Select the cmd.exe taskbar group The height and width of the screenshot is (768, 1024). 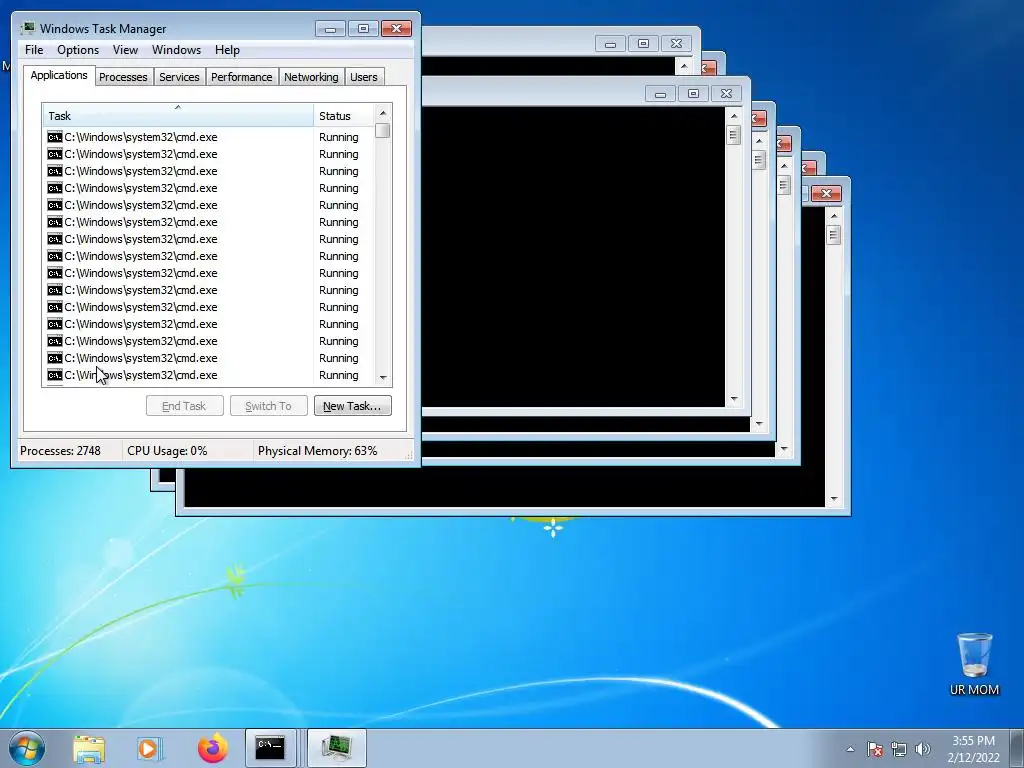pos(271,748)
